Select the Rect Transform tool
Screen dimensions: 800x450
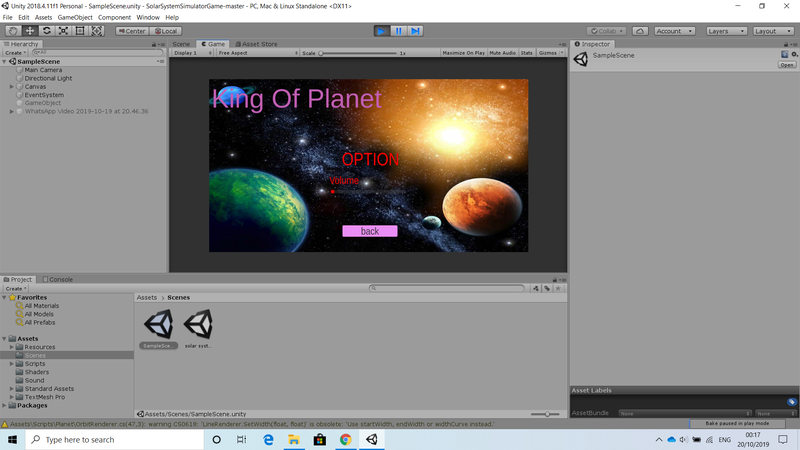[80, 31]
